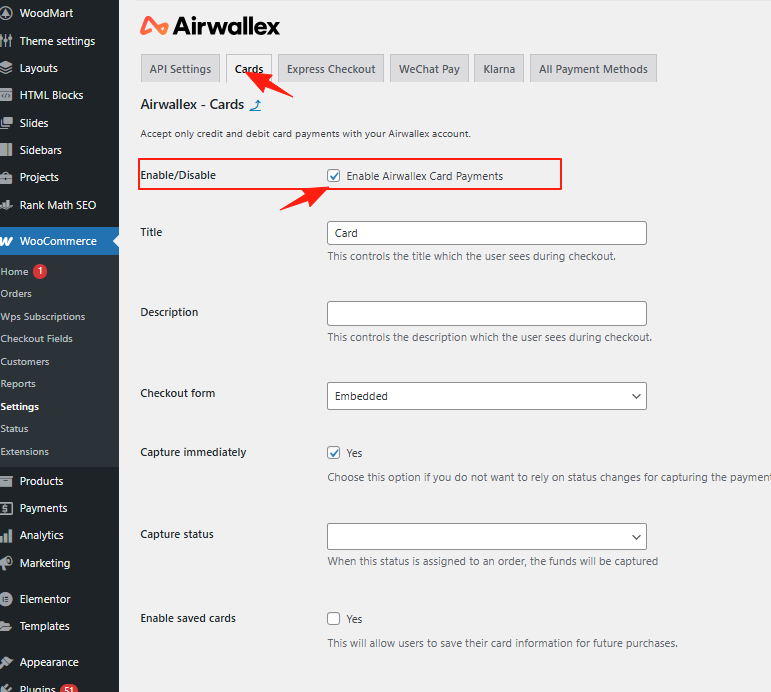Click the WoodMart sidebar icon

(5, 13)
